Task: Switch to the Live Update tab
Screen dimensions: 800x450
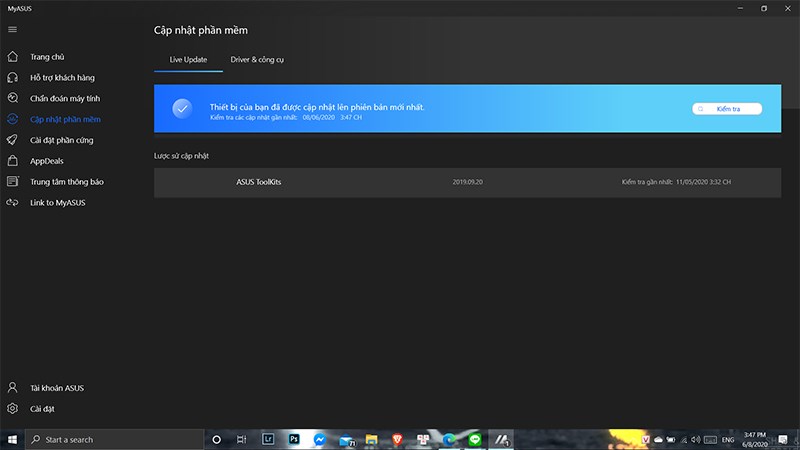Action: coord(188,60)
